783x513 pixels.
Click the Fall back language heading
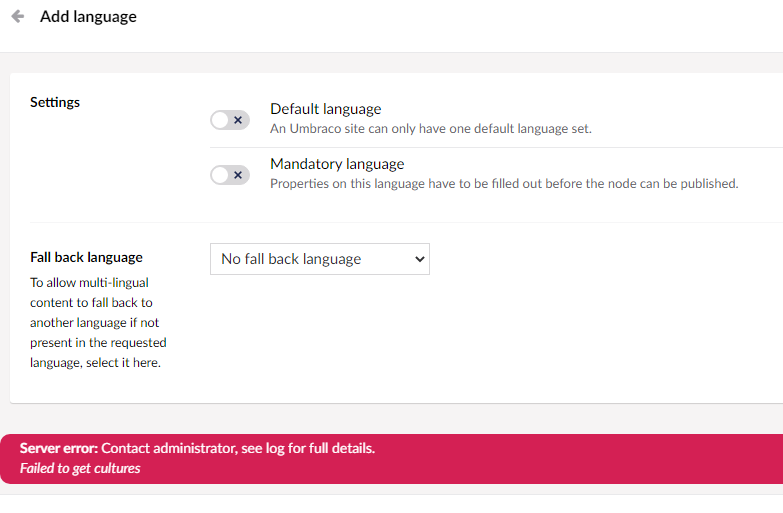point(86,257)
